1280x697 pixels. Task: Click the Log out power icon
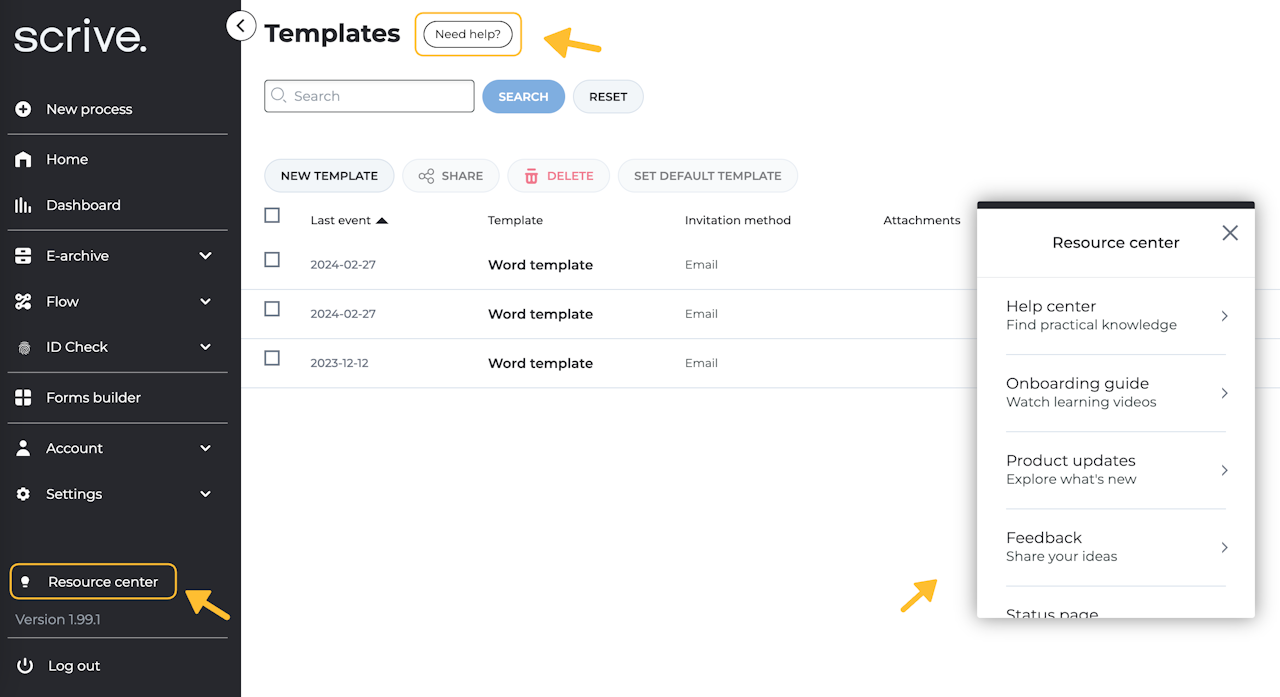point(25,666)
